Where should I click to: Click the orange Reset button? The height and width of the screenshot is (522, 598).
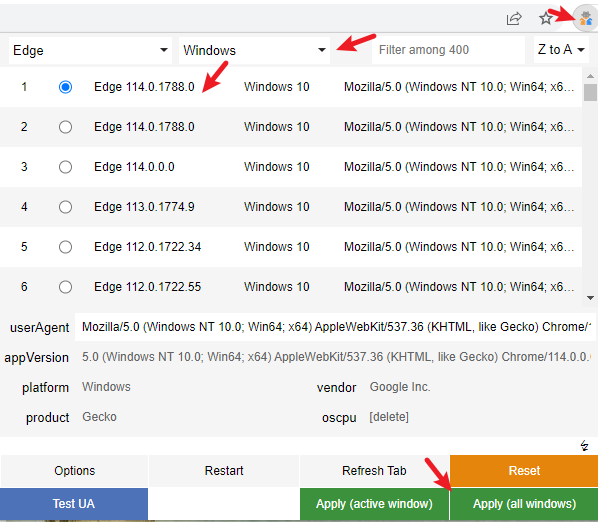pyautogui.click(x=524, y=471)
